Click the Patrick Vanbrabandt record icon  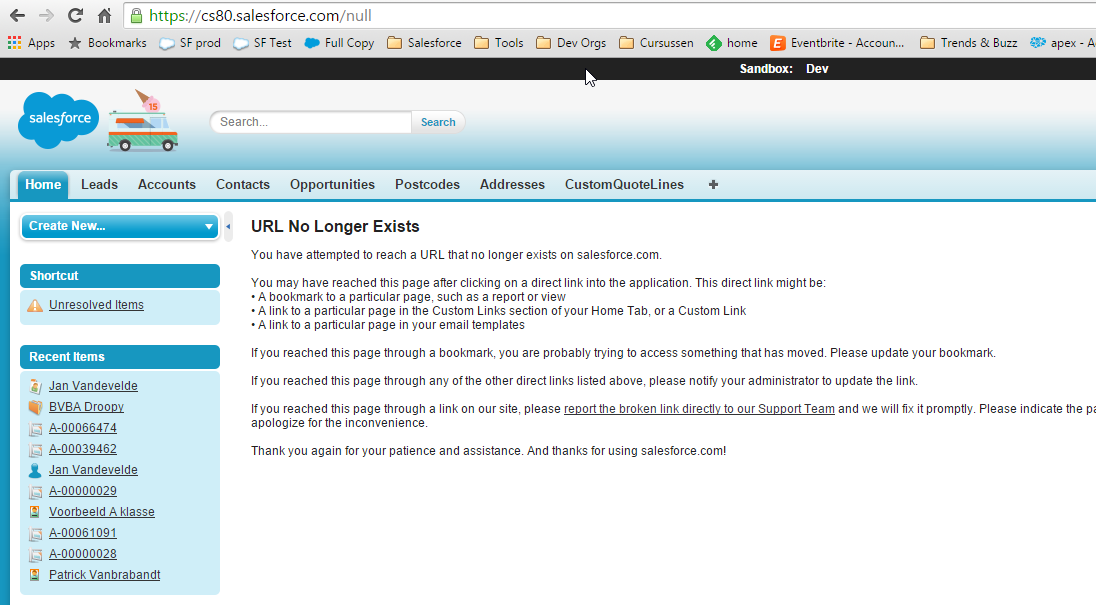[x=35, y=575]
